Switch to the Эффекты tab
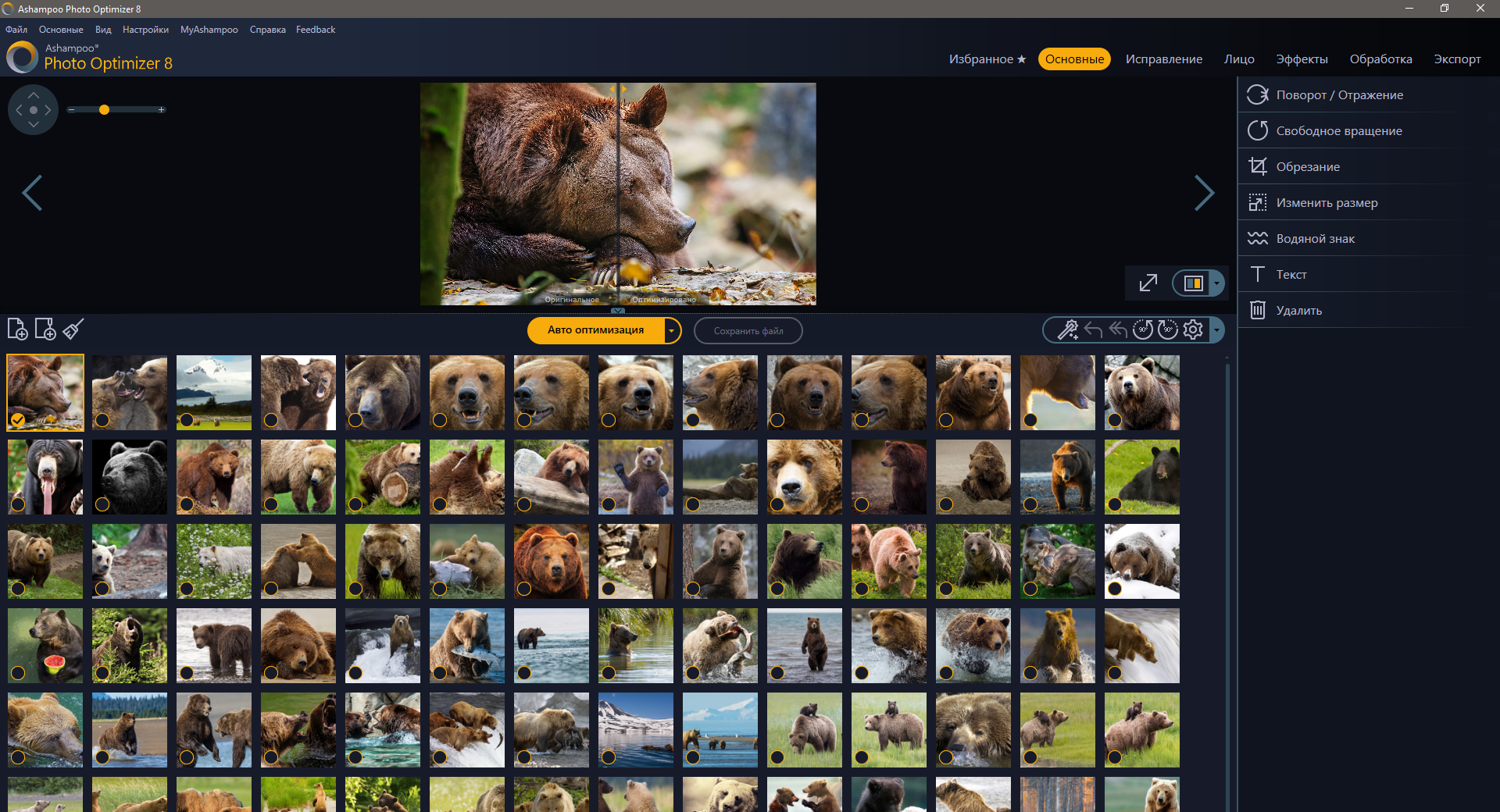 [x=1302, y=59]
